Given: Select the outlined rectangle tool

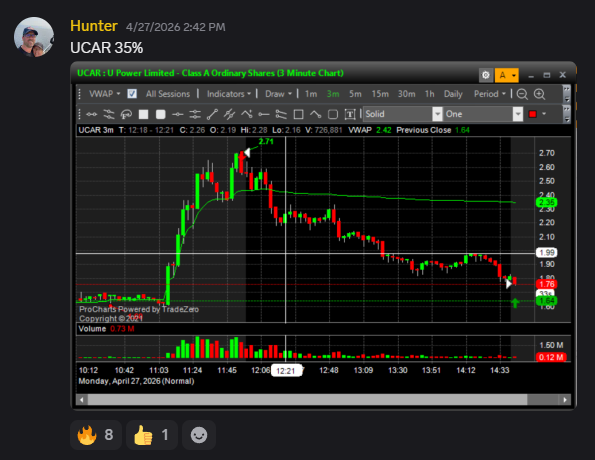Looking at the screenshot, I should tap(299, 114).
